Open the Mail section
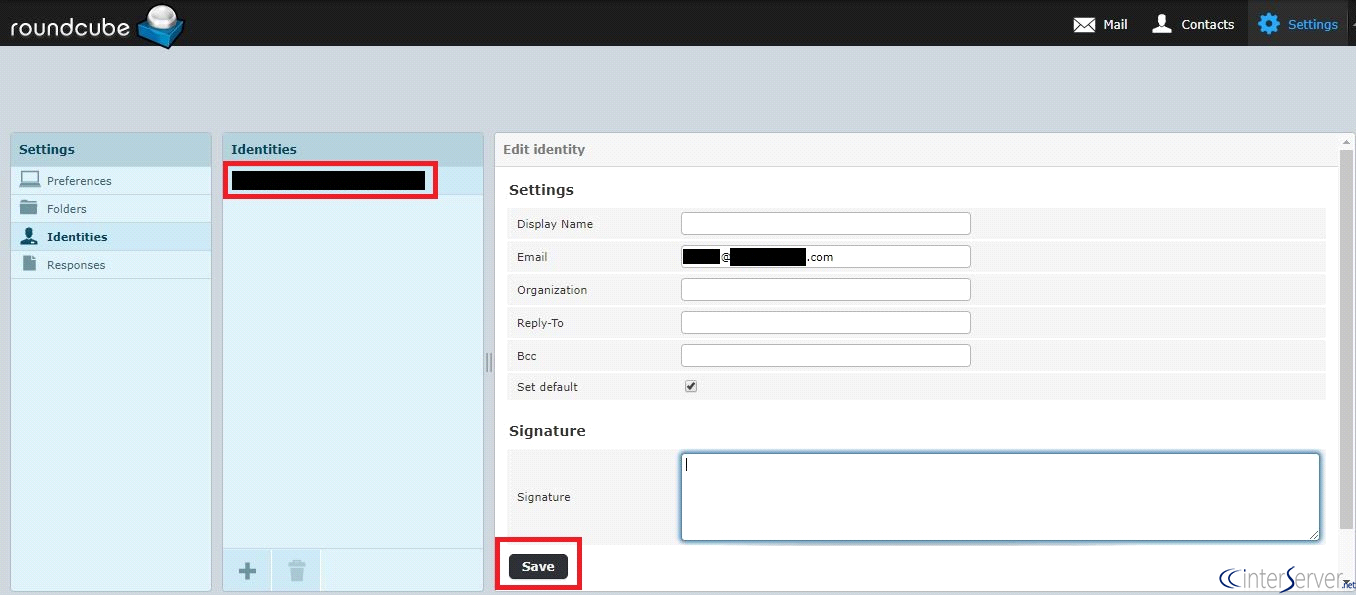The image size is (1356, 595). 1100,24
